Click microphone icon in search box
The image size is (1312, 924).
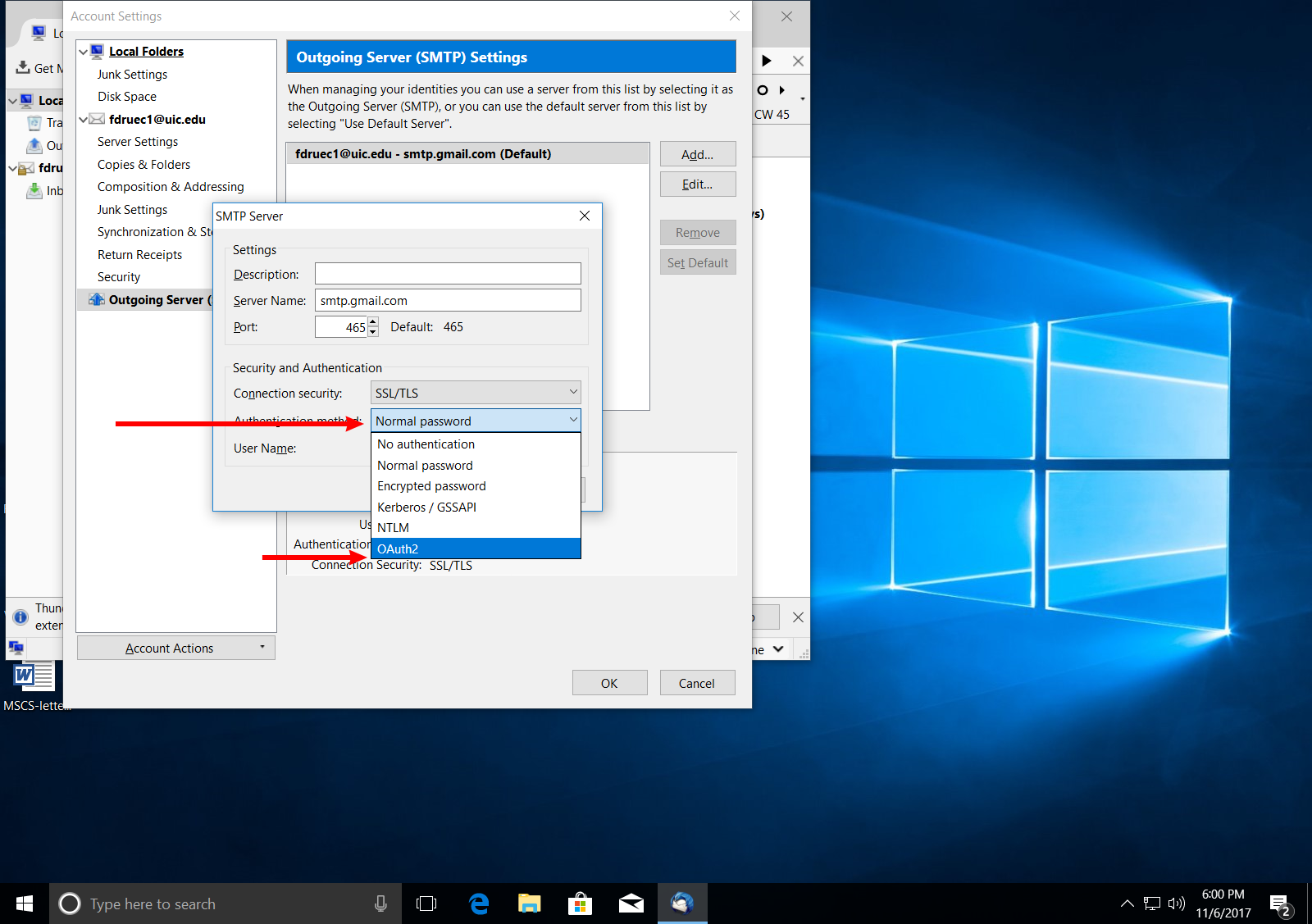380,904
